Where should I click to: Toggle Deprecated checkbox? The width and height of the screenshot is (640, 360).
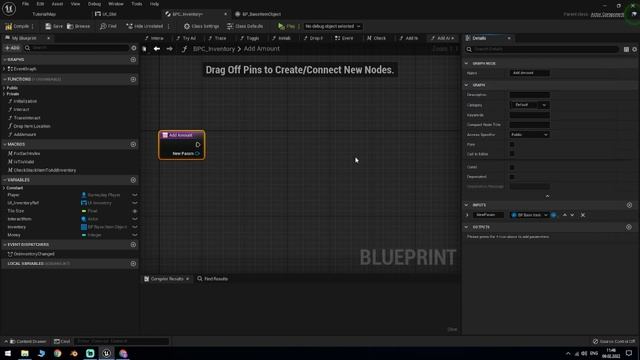512,177
